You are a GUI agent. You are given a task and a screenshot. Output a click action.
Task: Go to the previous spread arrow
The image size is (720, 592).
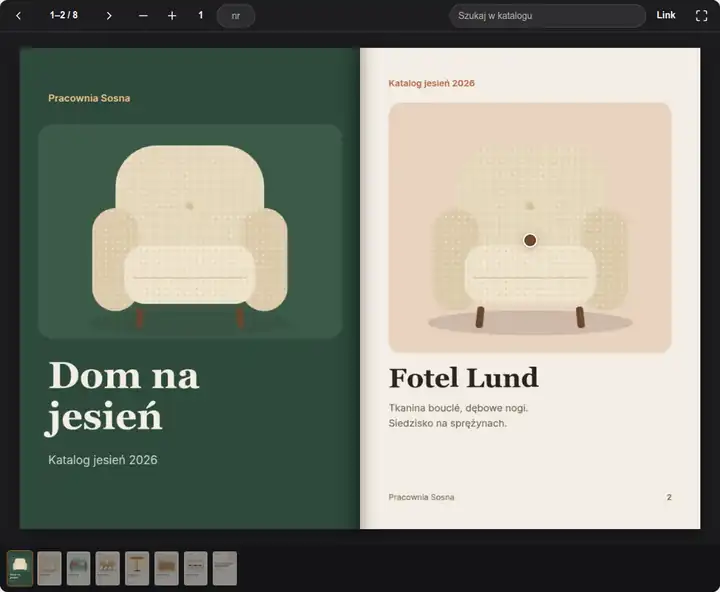pyautogui.click(x=18, y=16)
